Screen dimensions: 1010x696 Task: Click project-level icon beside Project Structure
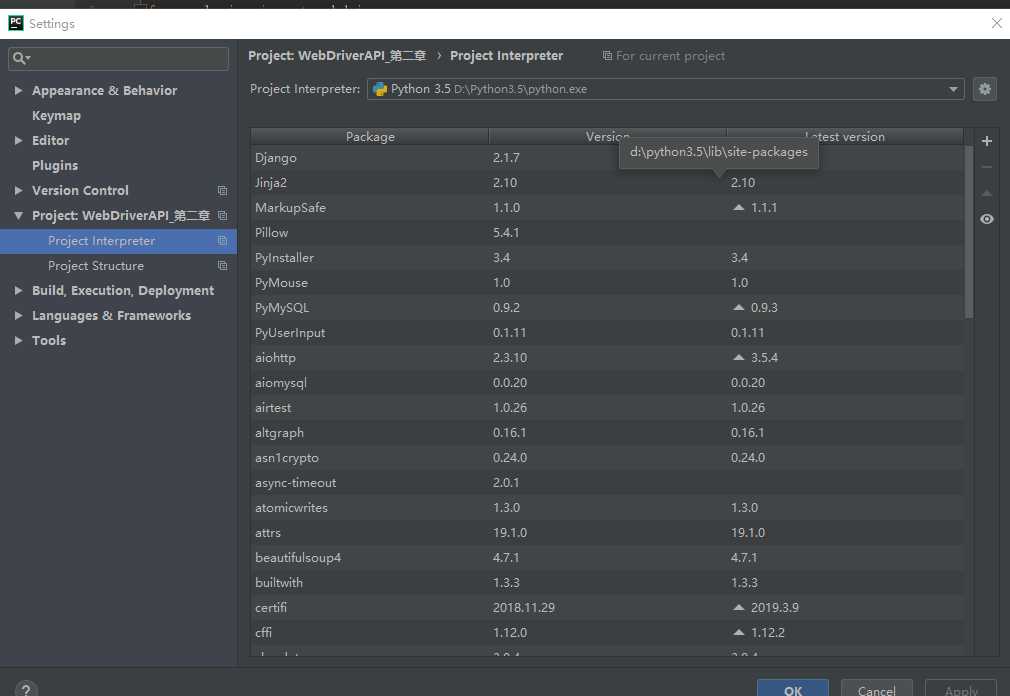pyautogui.click(x=222, y=265)
